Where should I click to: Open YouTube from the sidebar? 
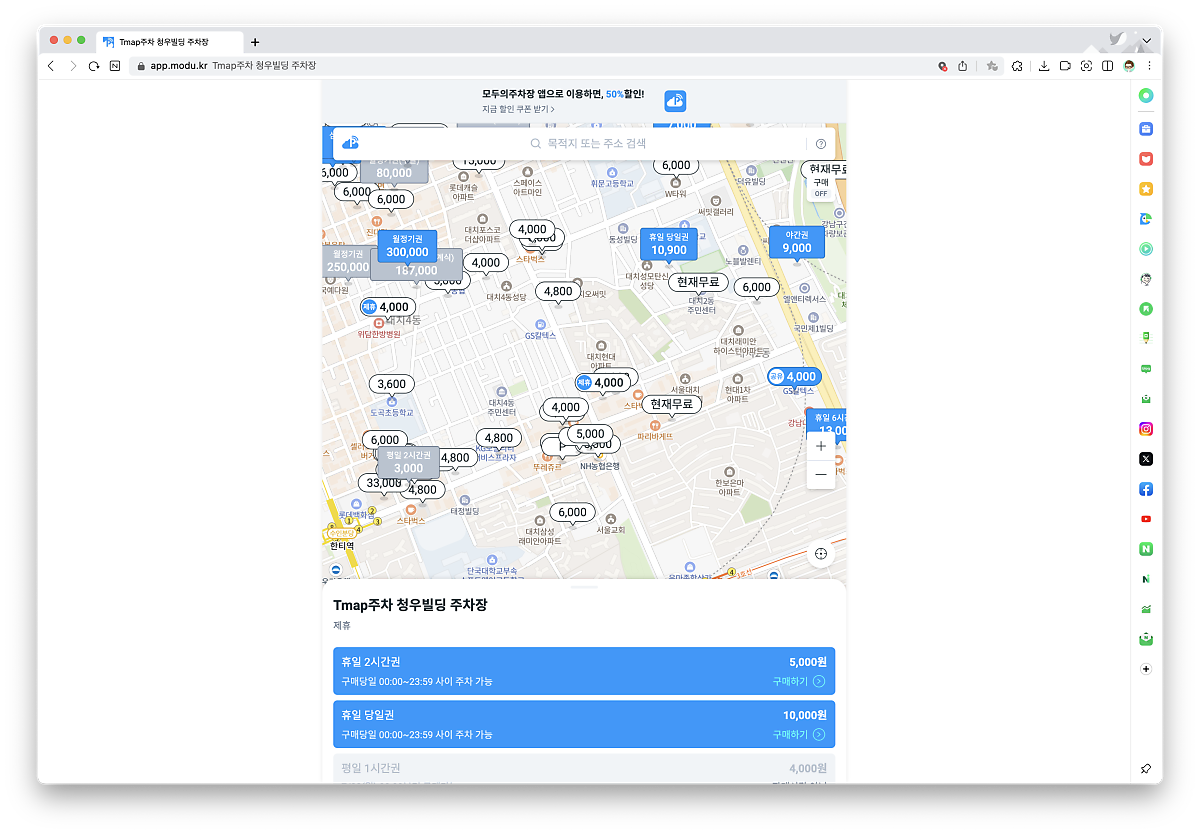pyautogui.click(x=1146, y=519)
